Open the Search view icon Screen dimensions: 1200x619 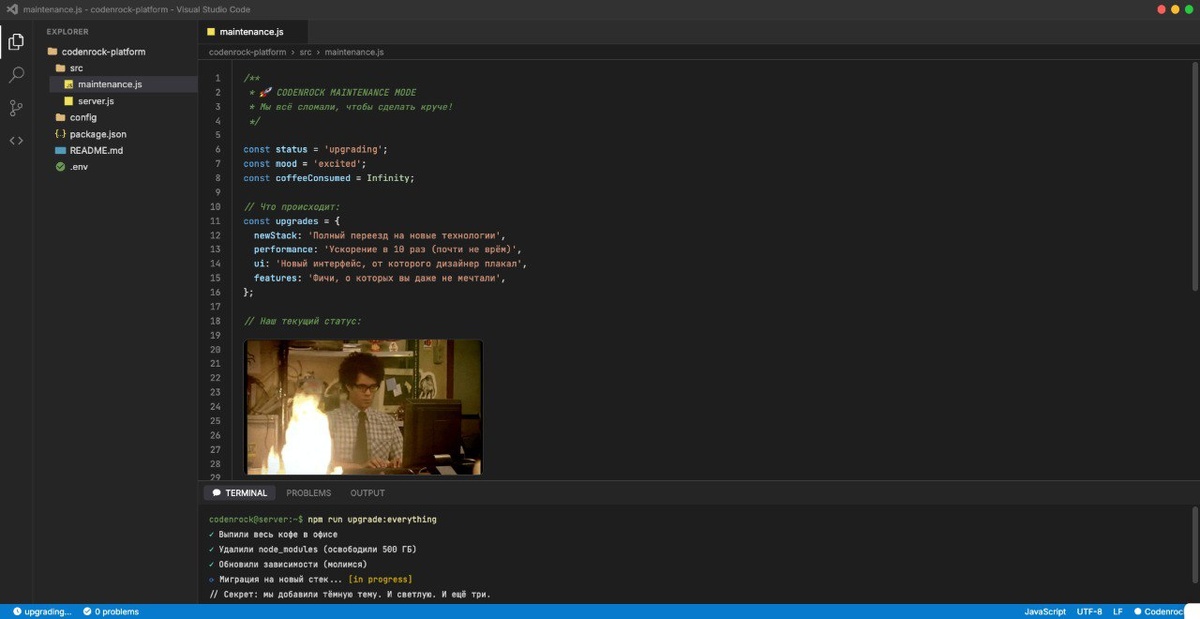pos(16,75)
